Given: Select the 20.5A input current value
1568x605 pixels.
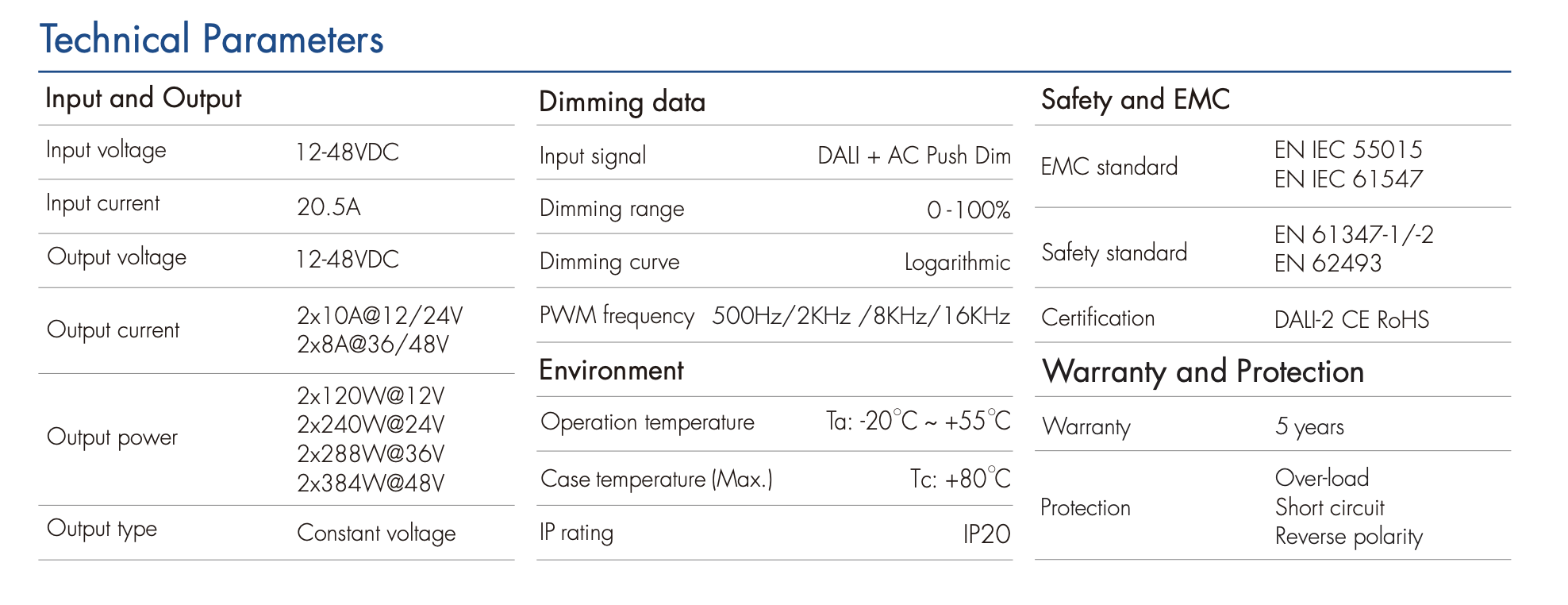Looking at the screenshot, I should tap(329, 207).
